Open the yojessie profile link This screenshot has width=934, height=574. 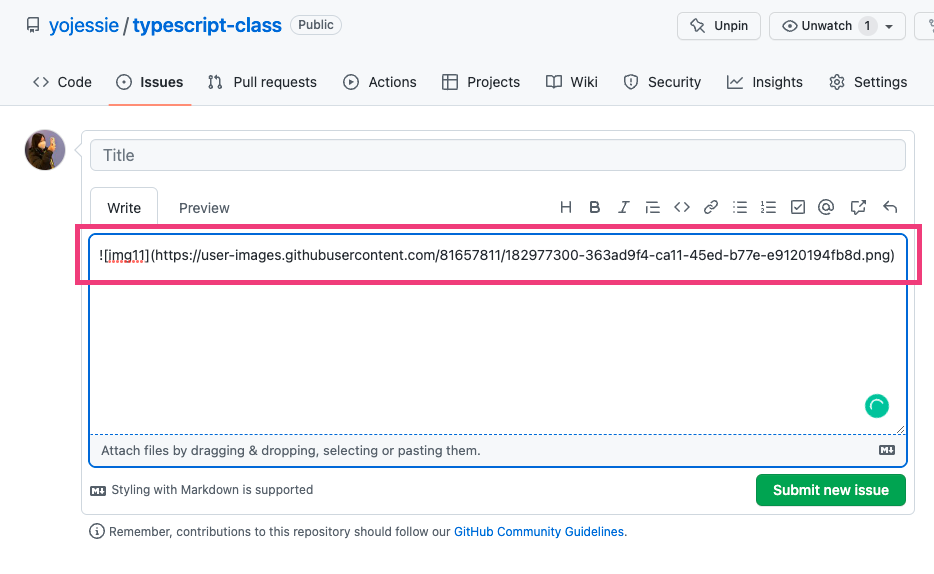tap(84, 25)
